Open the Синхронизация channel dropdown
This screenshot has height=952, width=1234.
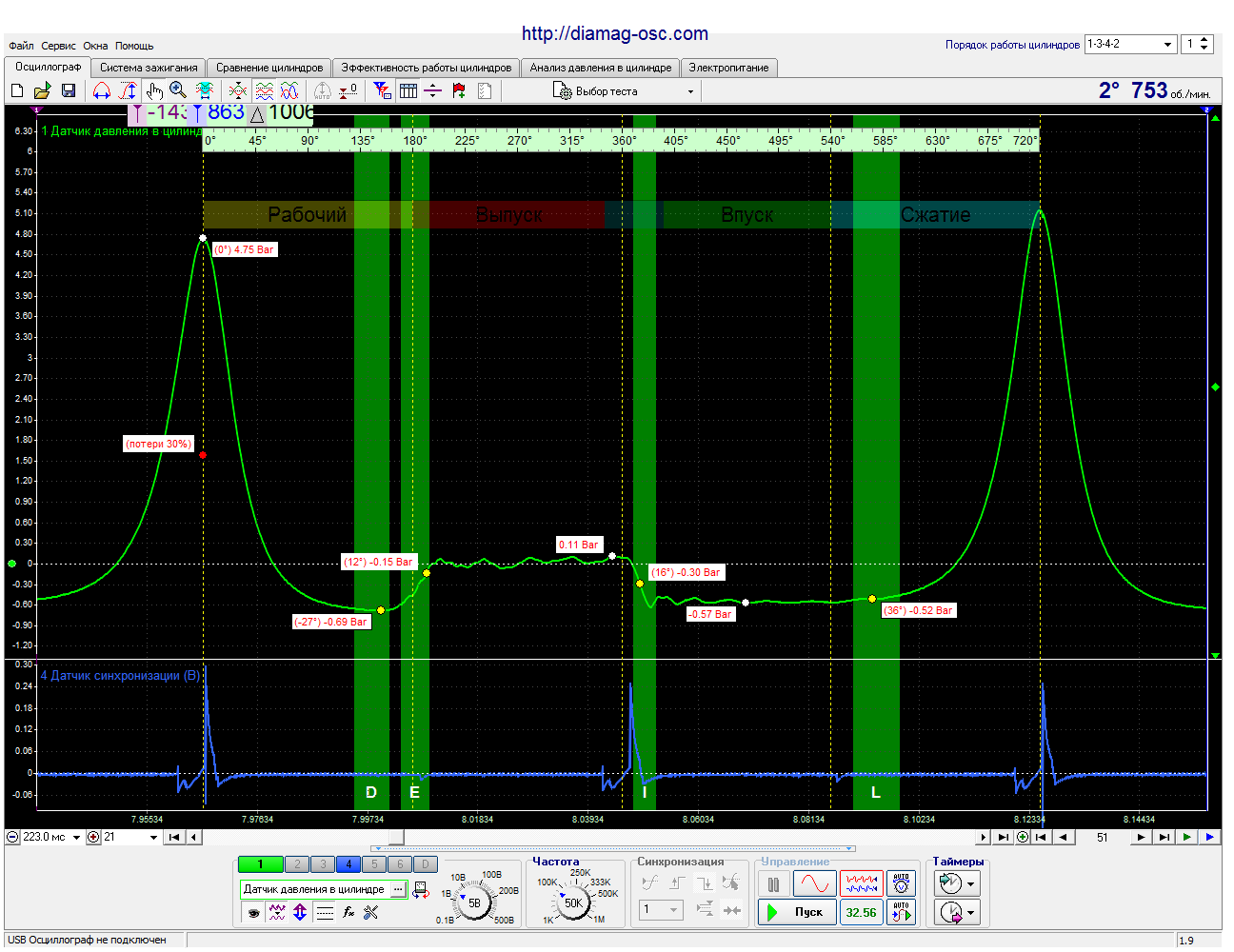(x=661, y=909)
